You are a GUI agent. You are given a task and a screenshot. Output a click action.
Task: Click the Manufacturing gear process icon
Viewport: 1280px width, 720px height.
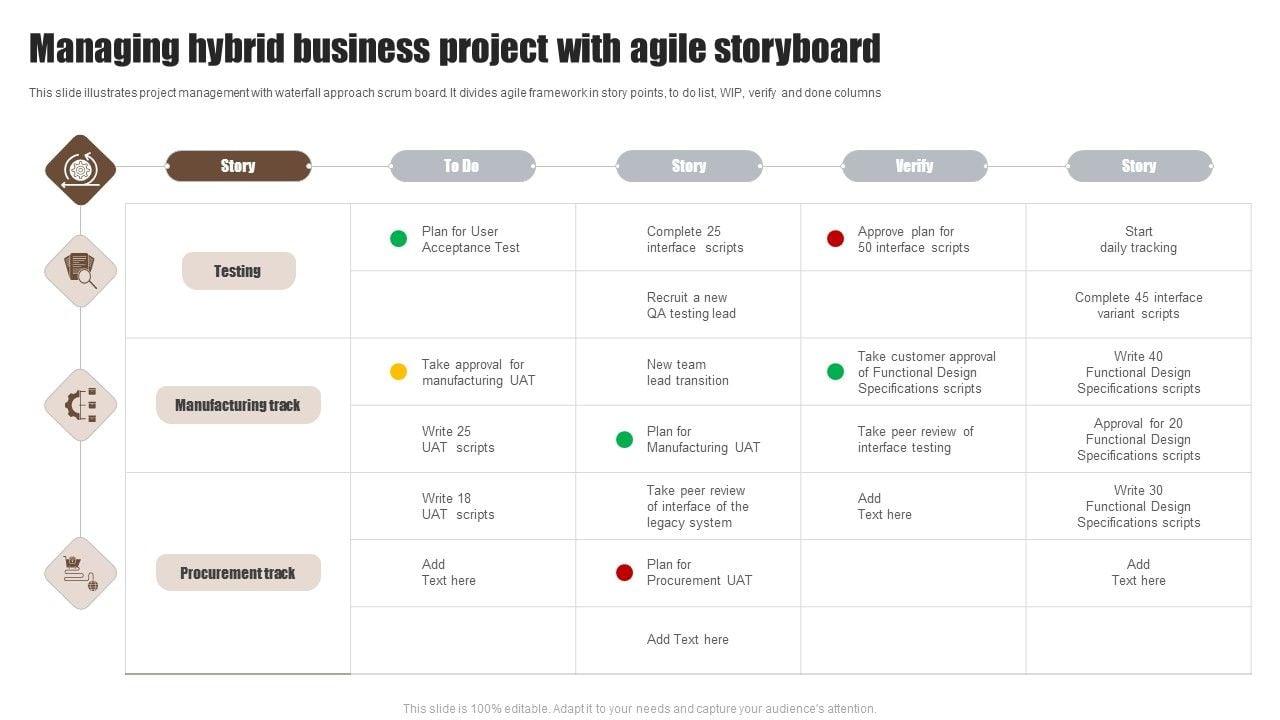tap(80, 405)
